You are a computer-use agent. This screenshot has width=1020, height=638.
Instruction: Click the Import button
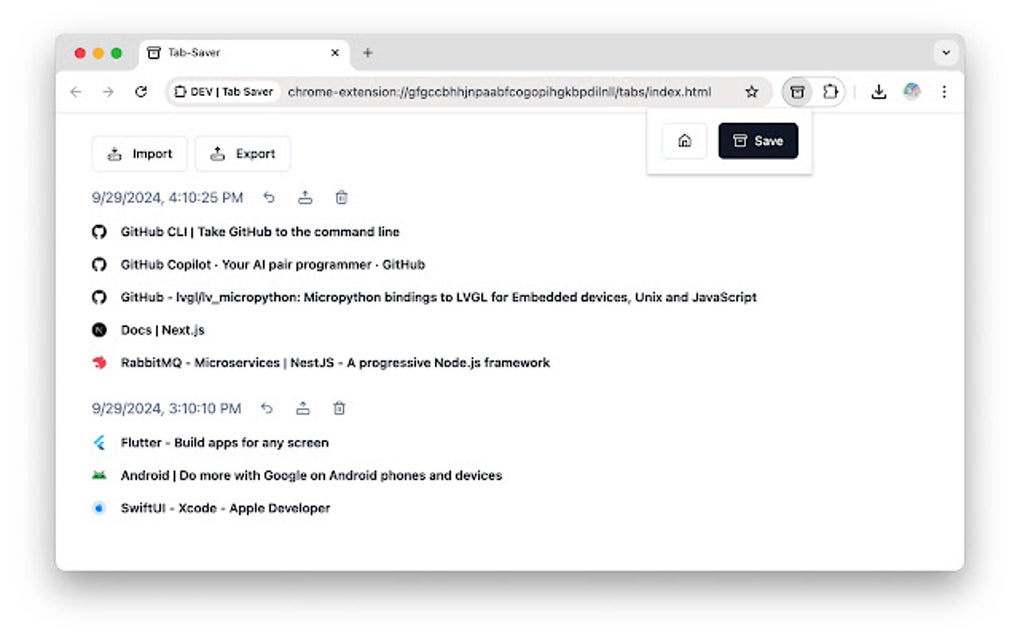point(139,153)
